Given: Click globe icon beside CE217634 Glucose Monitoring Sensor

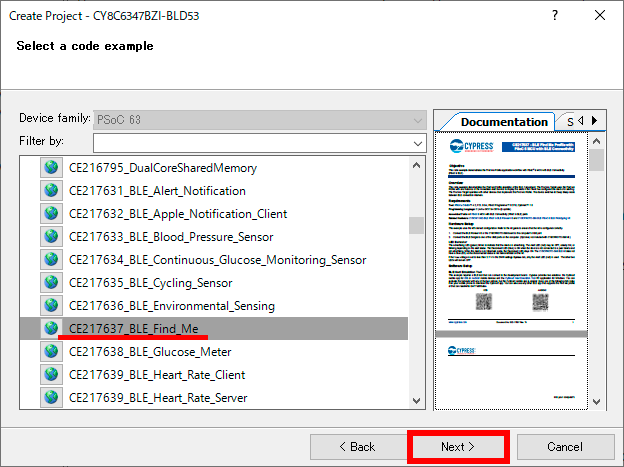Looking at the screenshot, I should [x=51, y=259].
